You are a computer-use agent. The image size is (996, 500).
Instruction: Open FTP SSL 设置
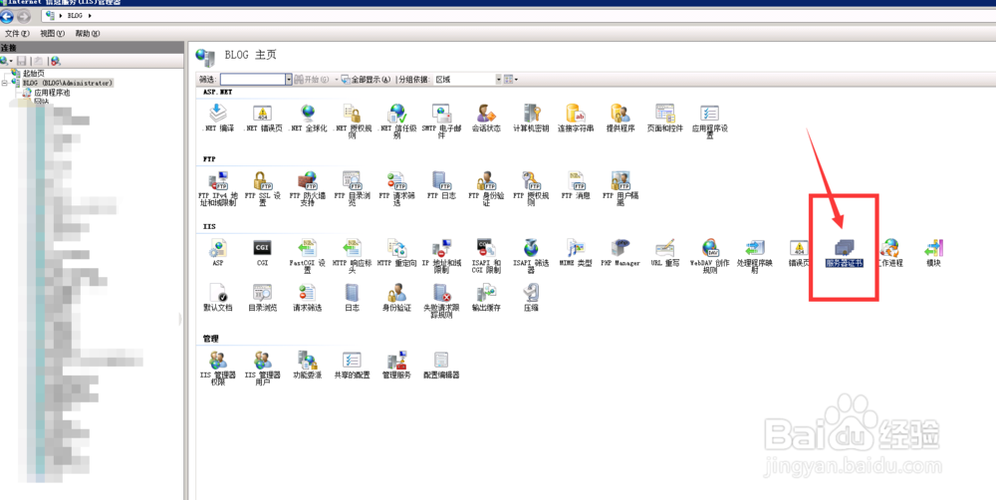click(x=263, y=189)
